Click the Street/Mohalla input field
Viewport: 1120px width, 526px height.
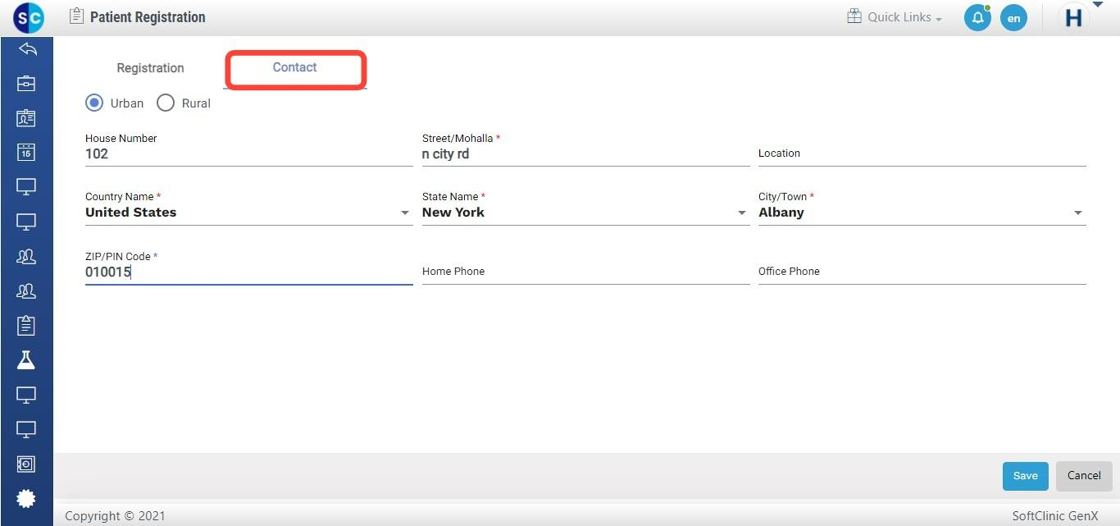tap(586, 154)
